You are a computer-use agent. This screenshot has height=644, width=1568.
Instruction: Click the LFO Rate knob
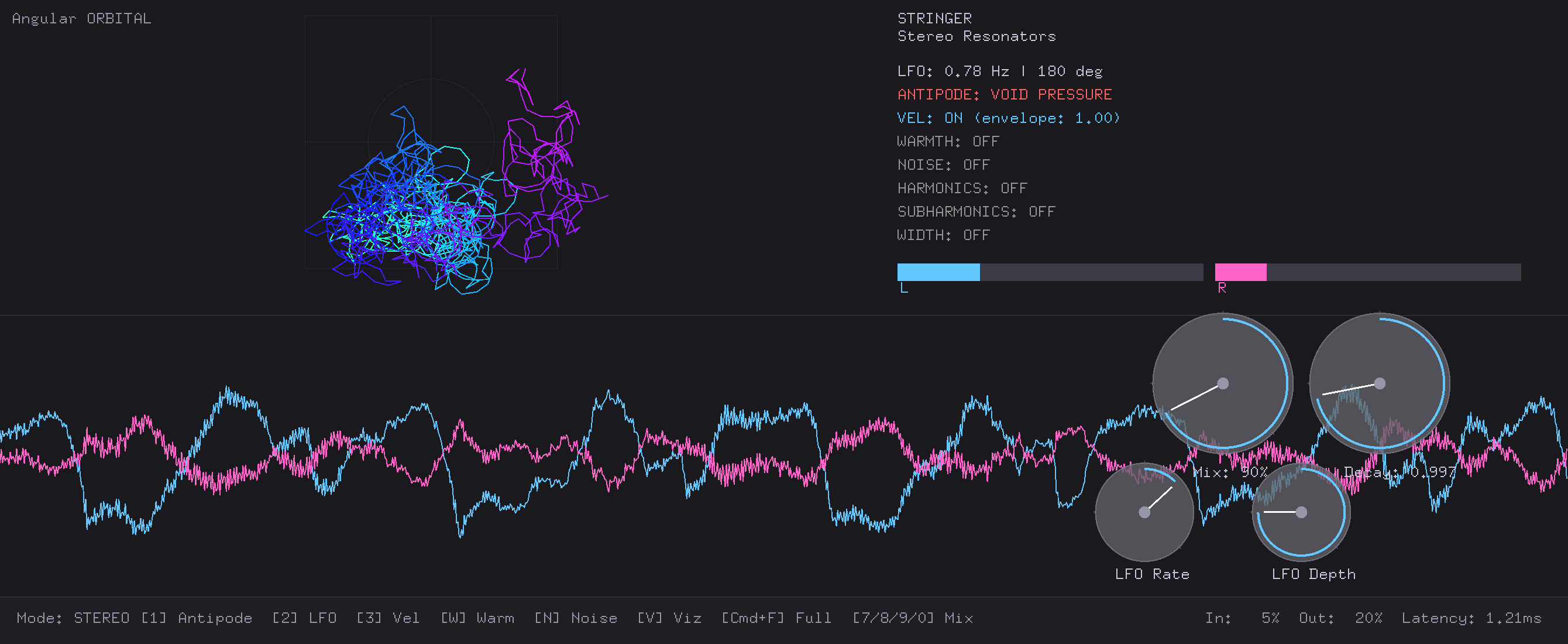(1144, 512)
